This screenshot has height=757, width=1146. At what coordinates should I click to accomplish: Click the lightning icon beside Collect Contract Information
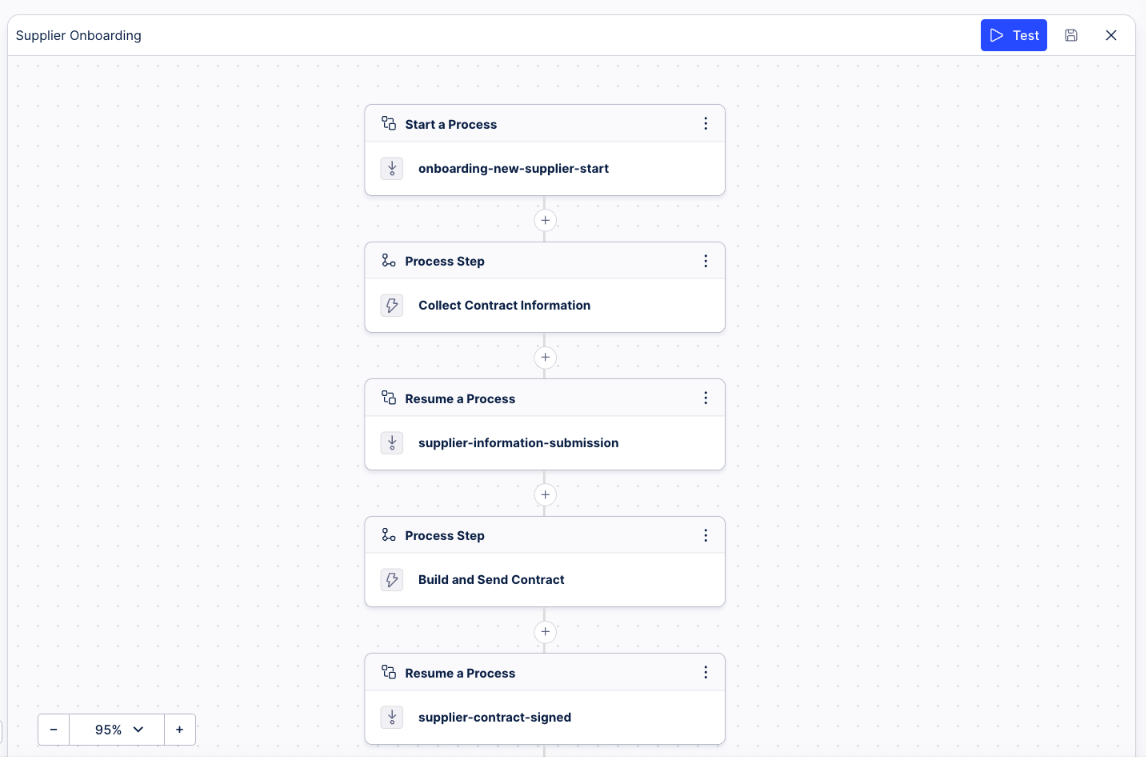point(392,305)
